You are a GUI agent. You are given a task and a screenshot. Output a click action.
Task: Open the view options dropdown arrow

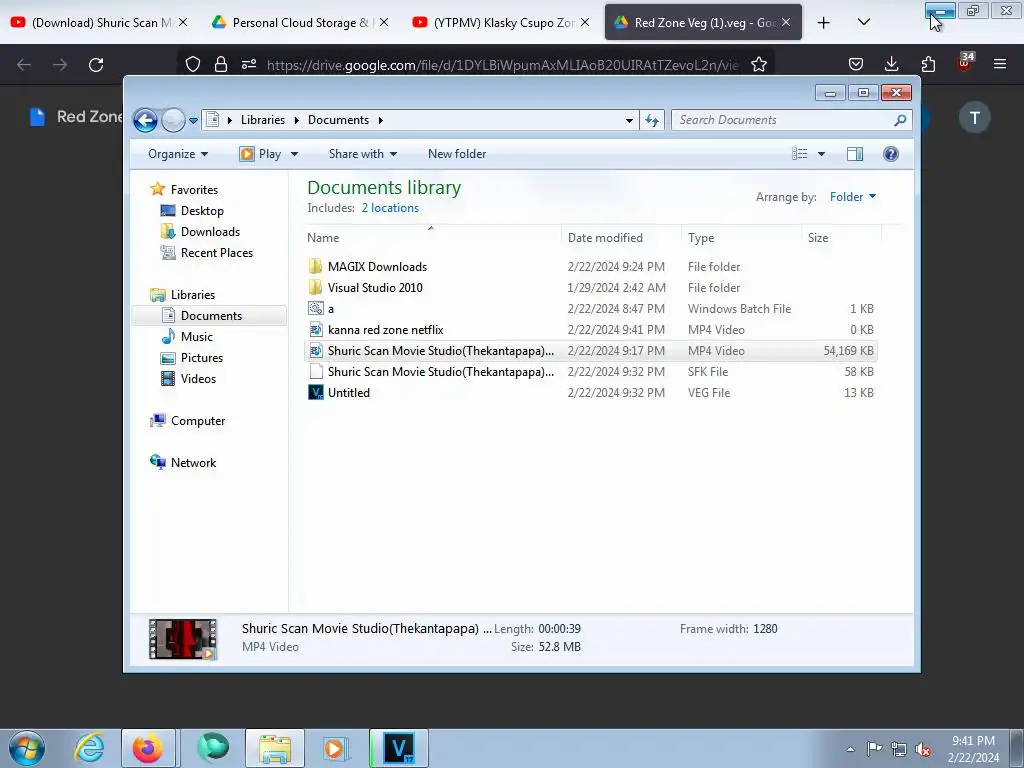point(822,154)
